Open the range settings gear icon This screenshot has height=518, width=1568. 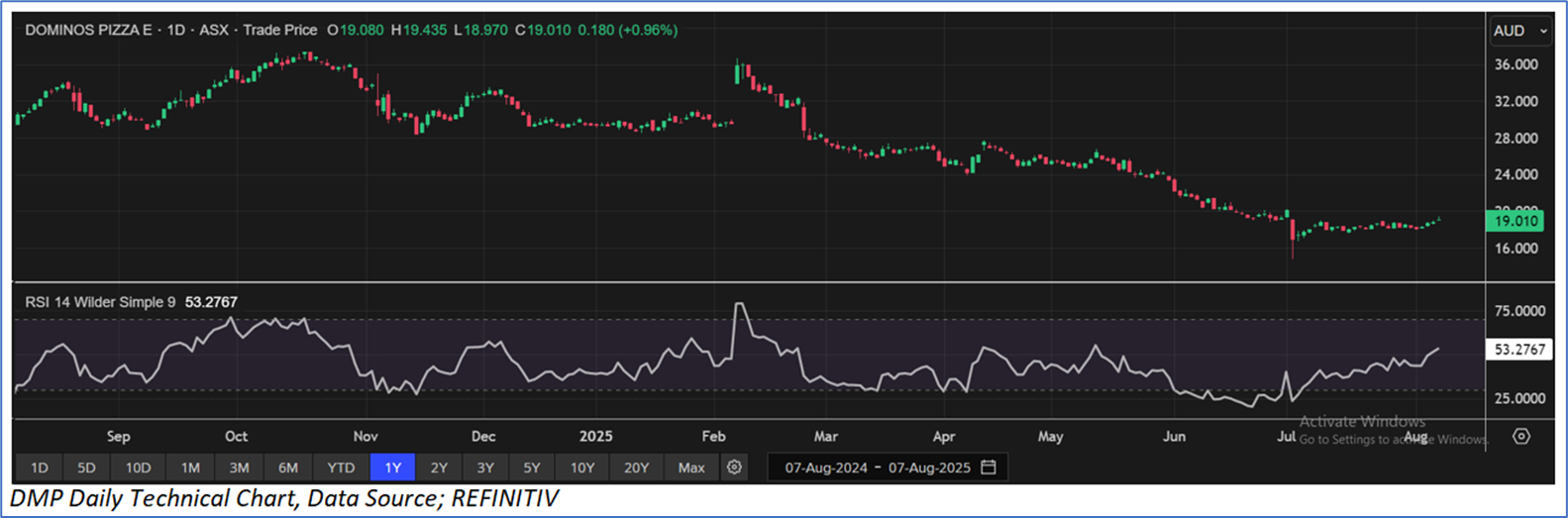(x=734, y=466)
